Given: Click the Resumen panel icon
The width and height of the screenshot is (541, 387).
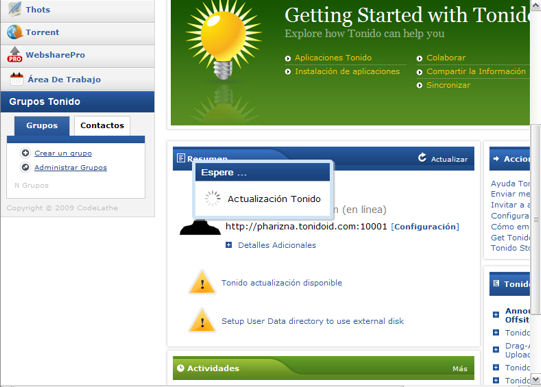Looking at the screenshot, I should (181, 158).
